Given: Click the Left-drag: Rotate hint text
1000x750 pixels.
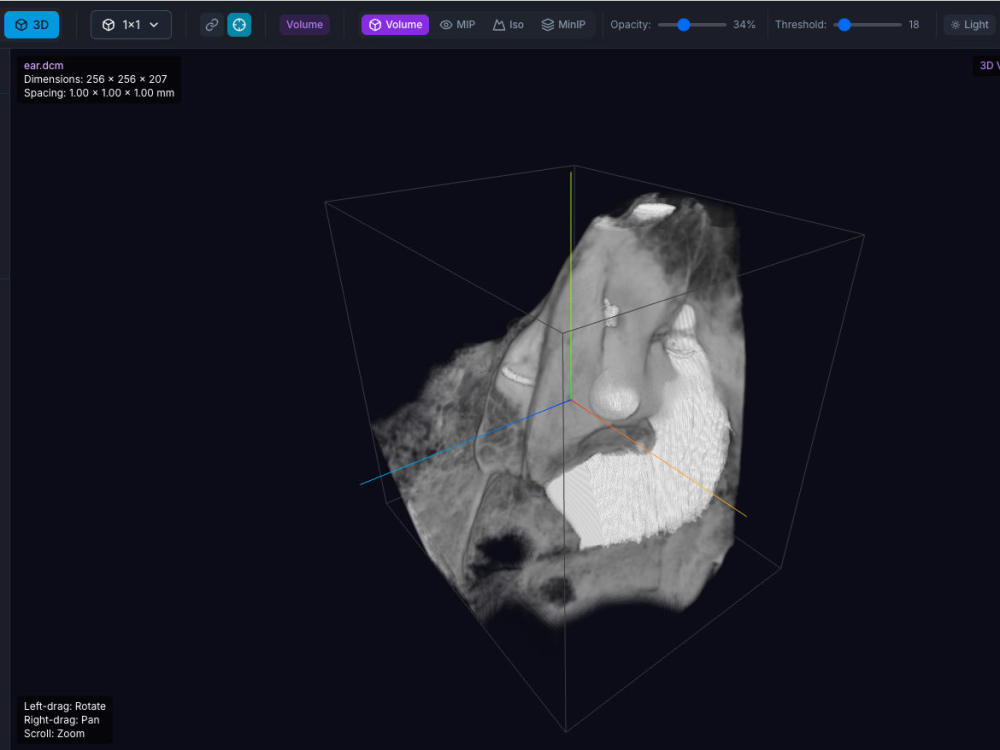Looking at the screenshot, I should coord(65,706).
